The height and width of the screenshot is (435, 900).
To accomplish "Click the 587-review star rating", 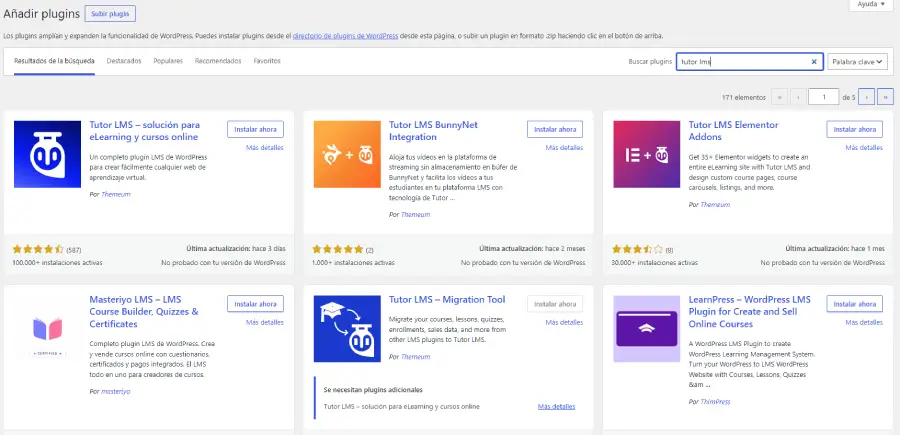I will pos(38,249).
